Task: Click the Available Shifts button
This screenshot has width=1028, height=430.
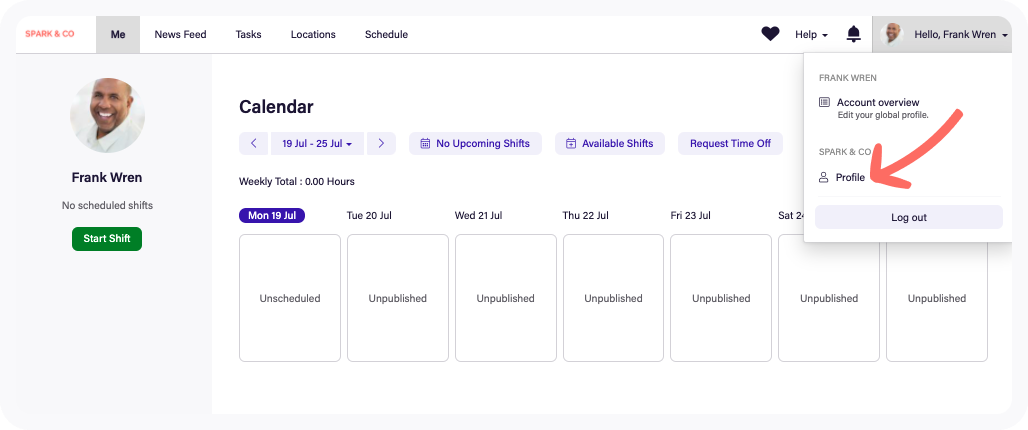Action: [x=610, y=143]
